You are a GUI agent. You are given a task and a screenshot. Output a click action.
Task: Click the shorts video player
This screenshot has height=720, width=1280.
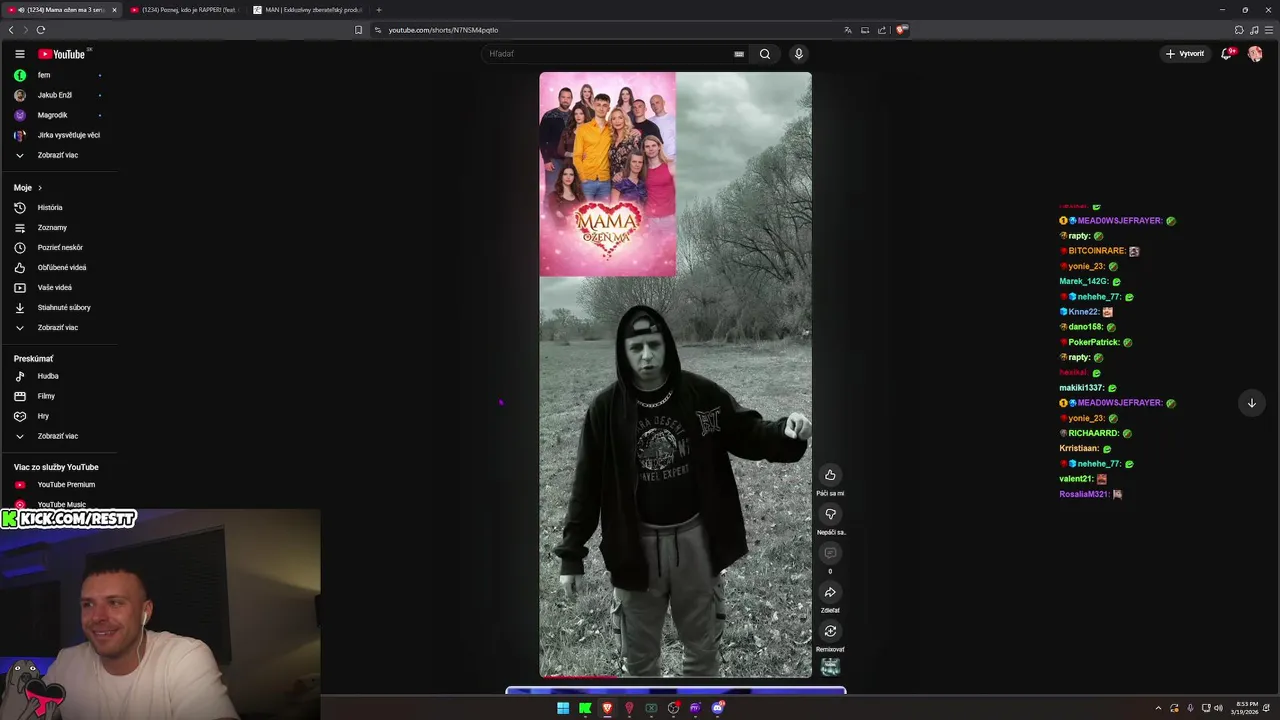coord(676,375)
